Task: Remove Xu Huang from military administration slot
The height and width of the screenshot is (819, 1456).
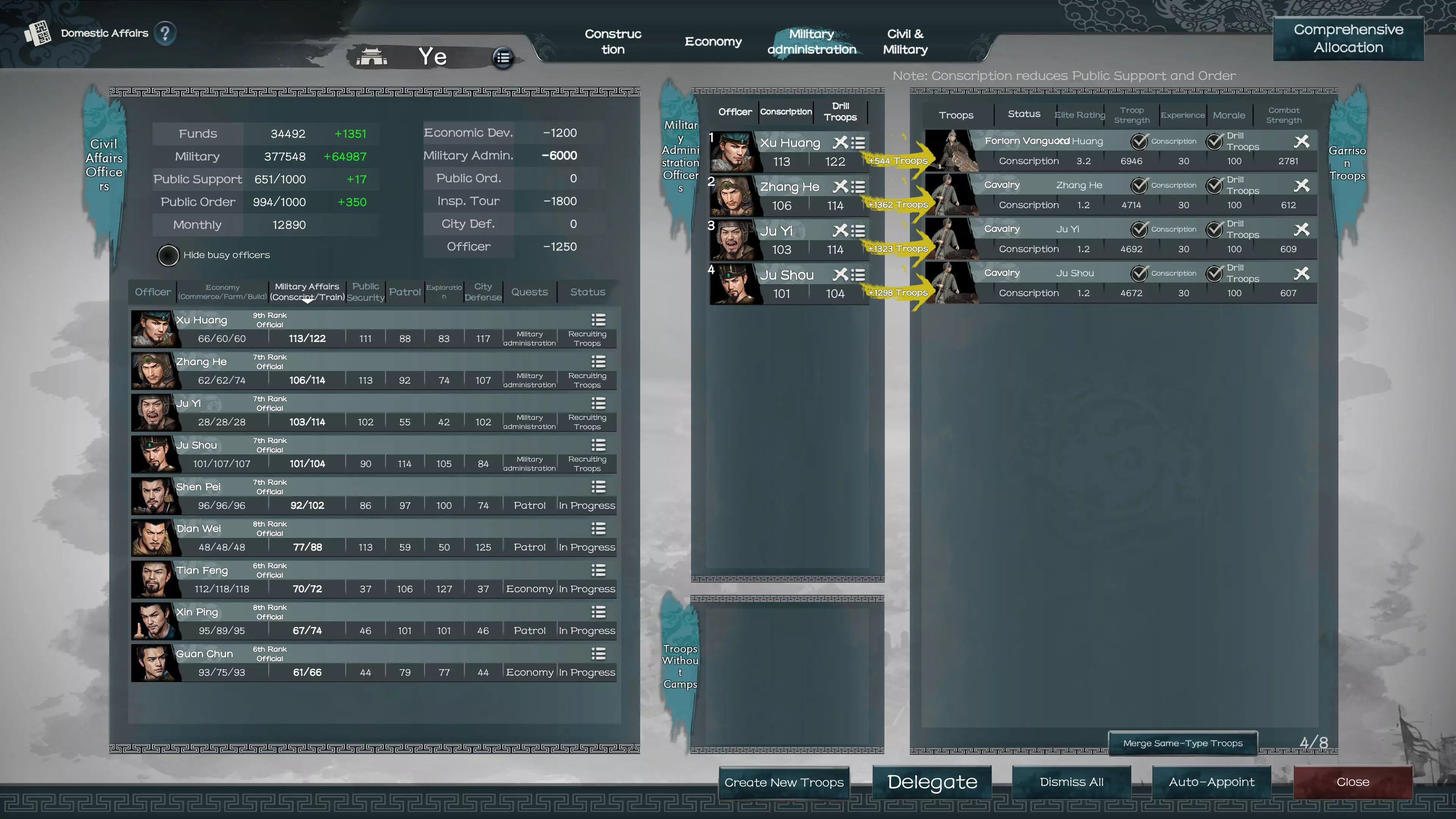Action: point(840,142)
